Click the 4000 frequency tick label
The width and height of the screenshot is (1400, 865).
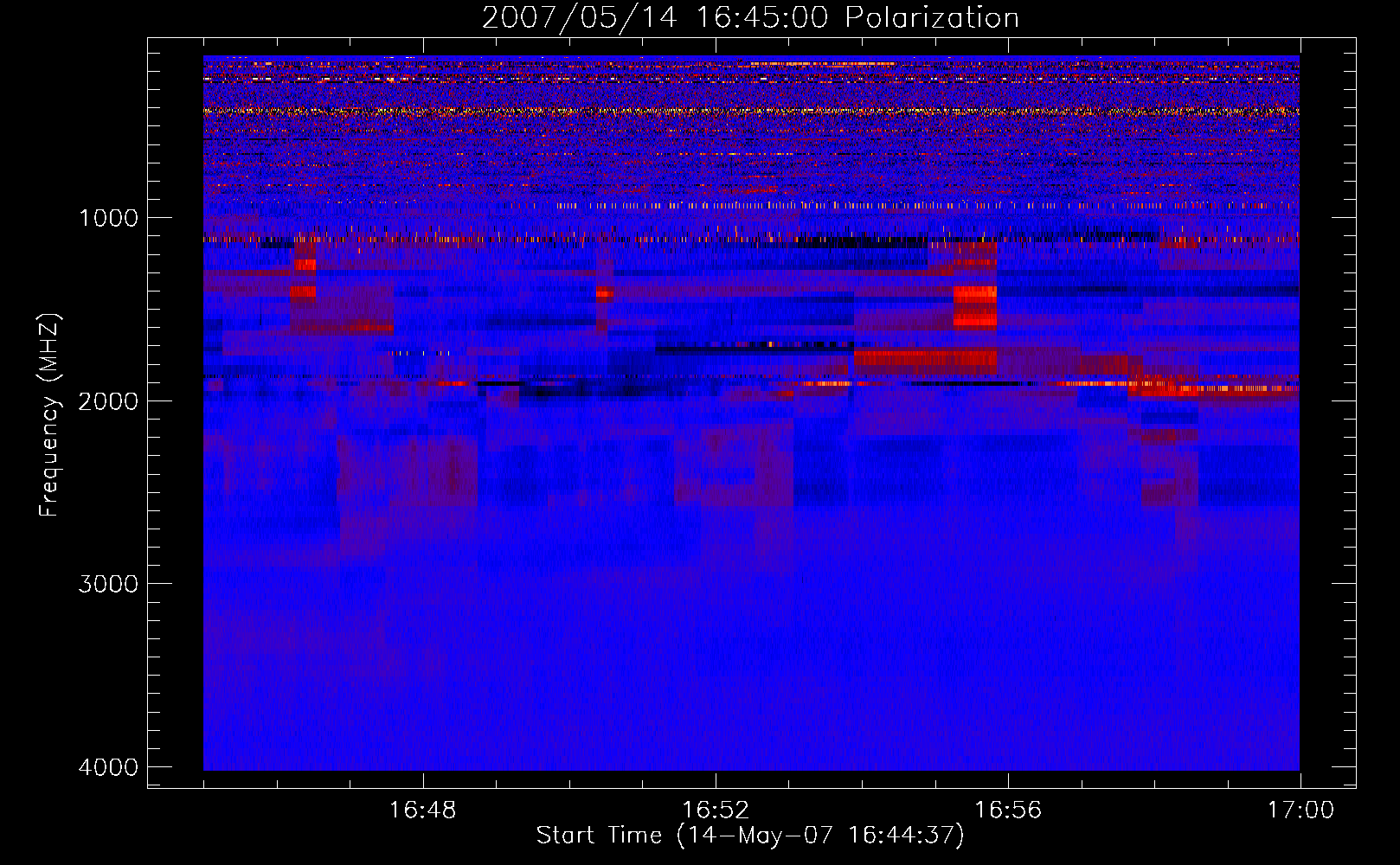[x=108, y=767]
